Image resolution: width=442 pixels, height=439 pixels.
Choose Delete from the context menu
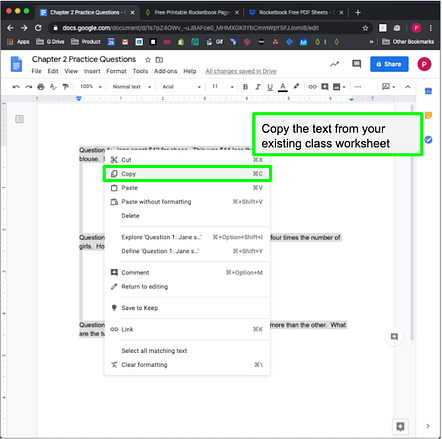pos(187,216)
